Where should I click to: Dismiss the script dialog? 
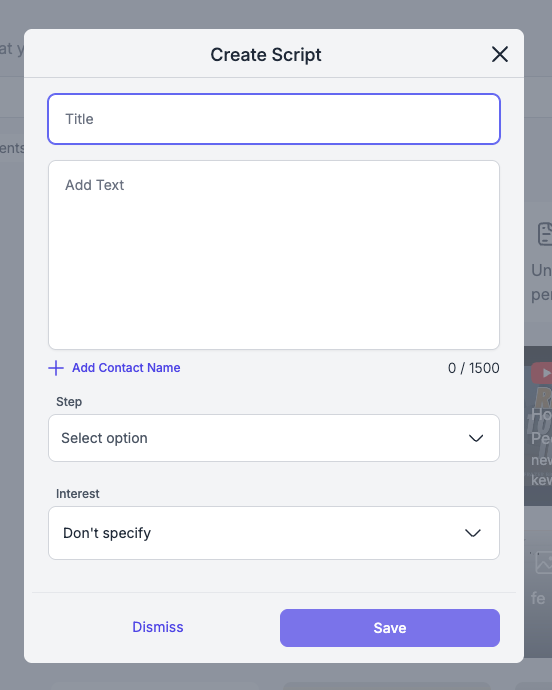(158, 627)
